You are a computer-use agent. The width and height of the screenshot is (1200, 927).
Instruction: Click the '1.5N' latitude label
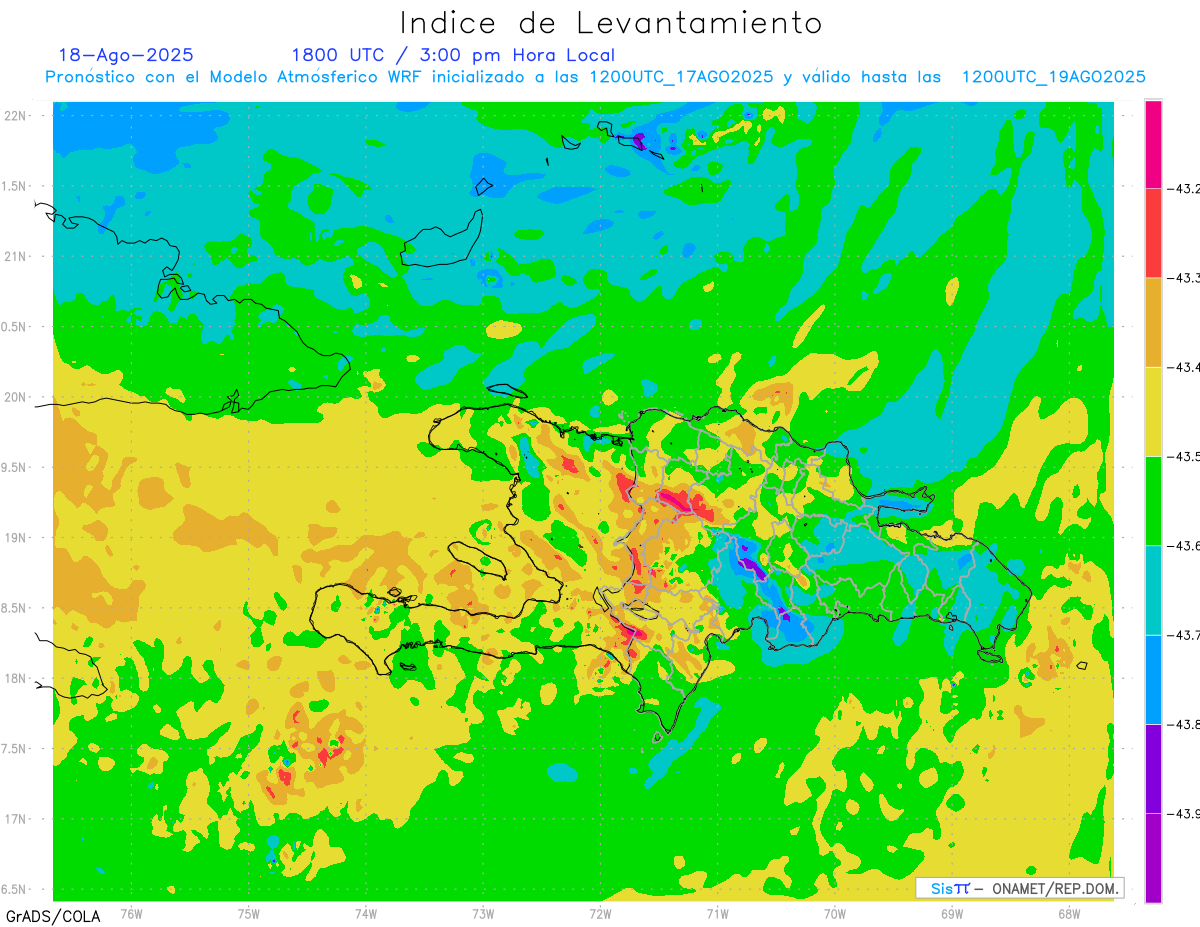click(x=15, y=186)
